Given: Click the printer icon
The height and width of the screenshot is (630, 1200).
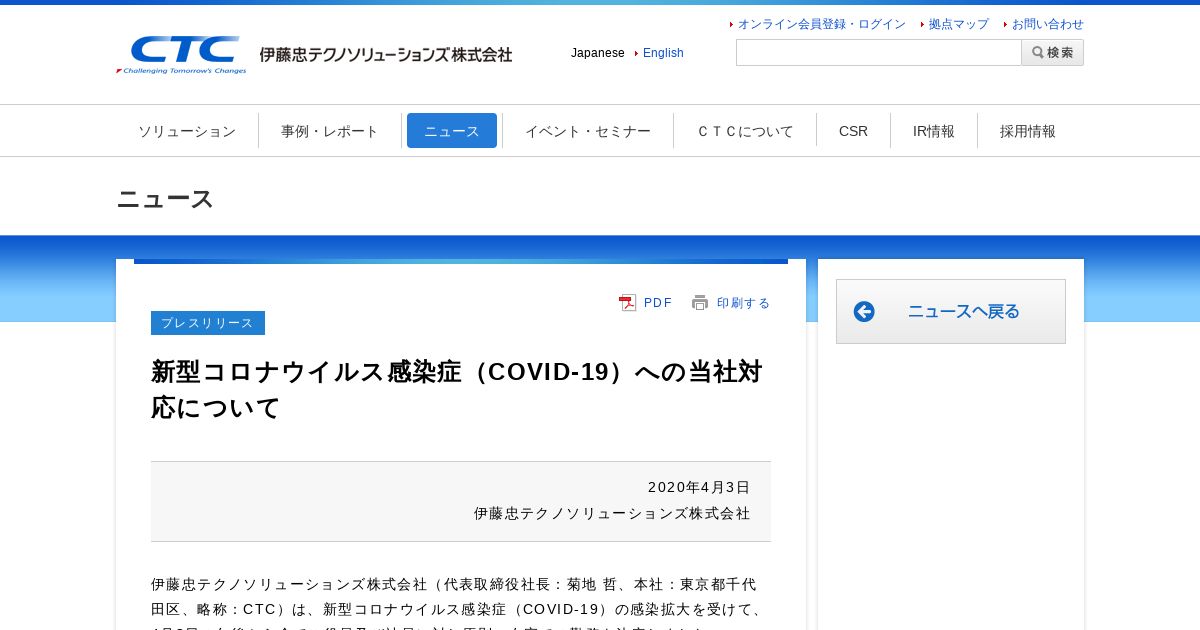Looking at the screenshot, I should coord(700,303).
